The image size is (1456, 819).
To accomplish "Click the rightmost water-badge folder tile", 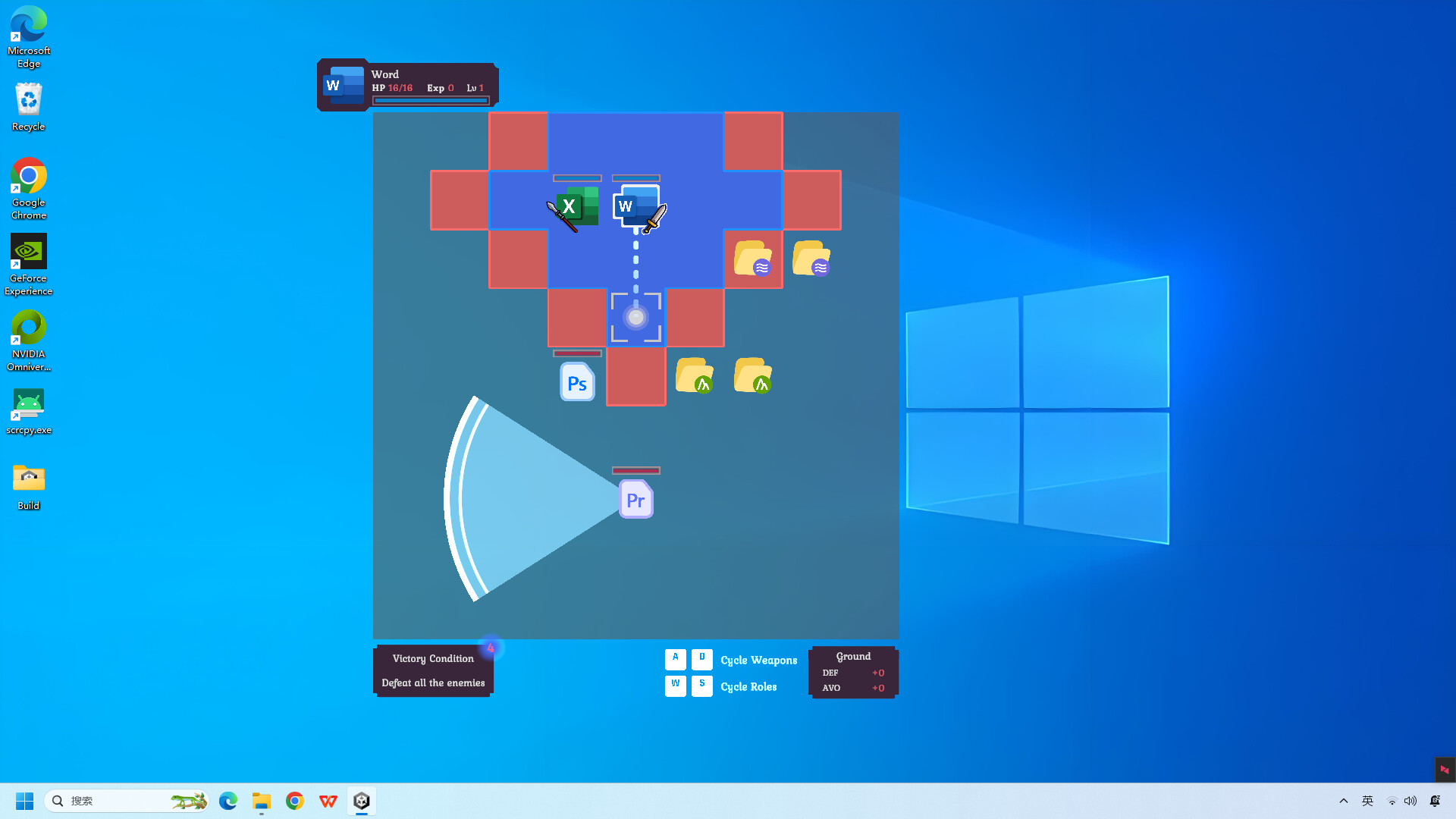I will coord(811,259).
